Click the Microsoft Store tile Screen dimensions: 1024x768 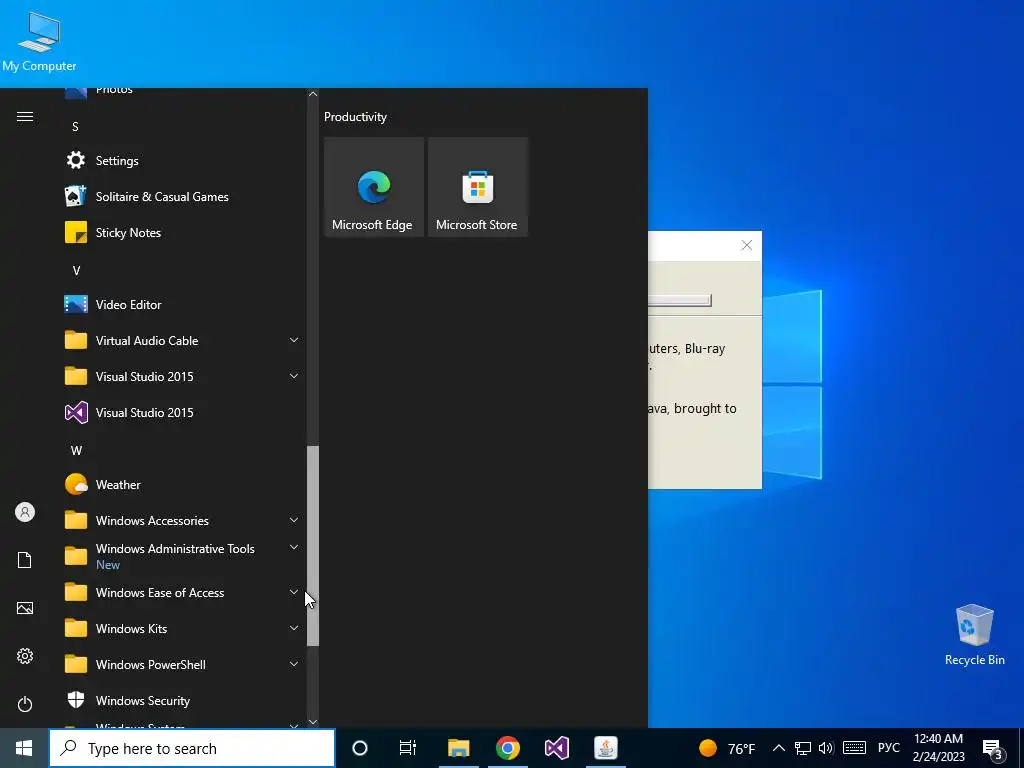477,187
